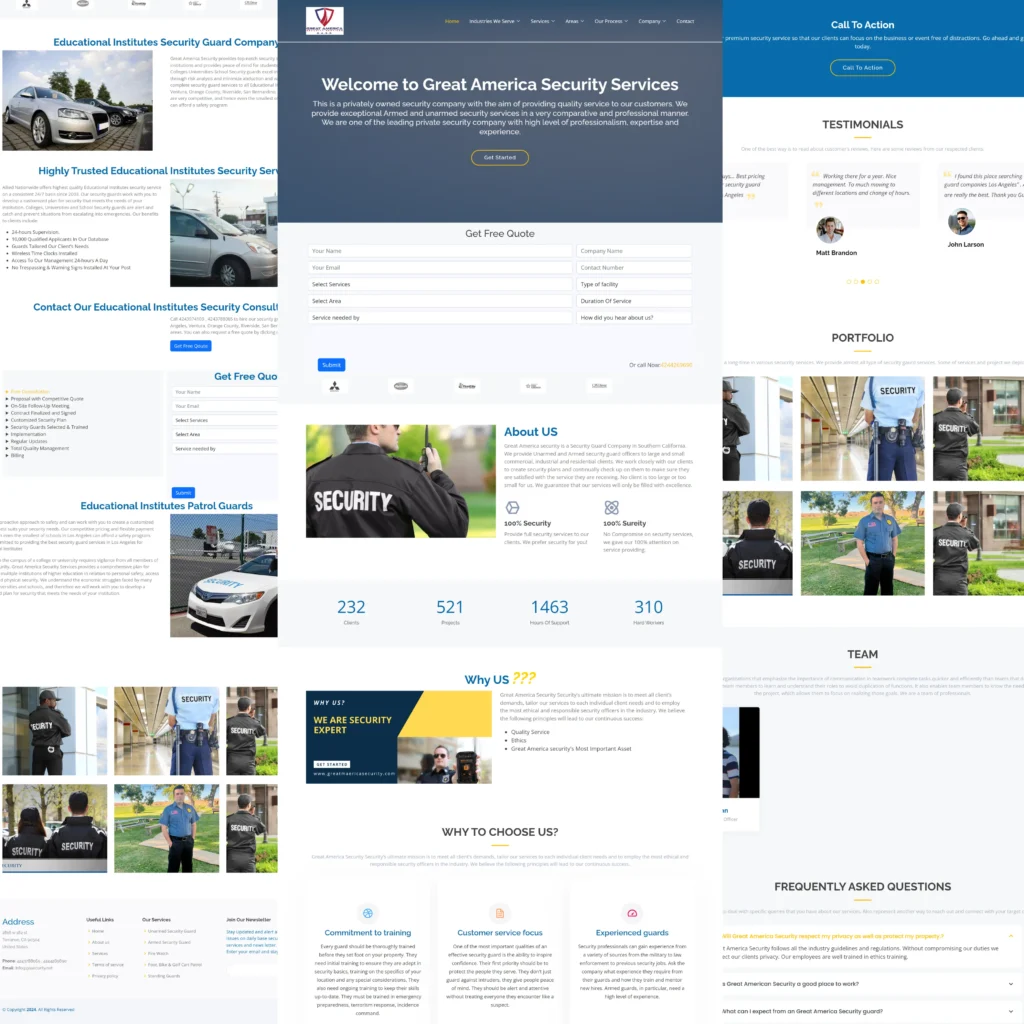Click the Call To Action outlined button

862,67
